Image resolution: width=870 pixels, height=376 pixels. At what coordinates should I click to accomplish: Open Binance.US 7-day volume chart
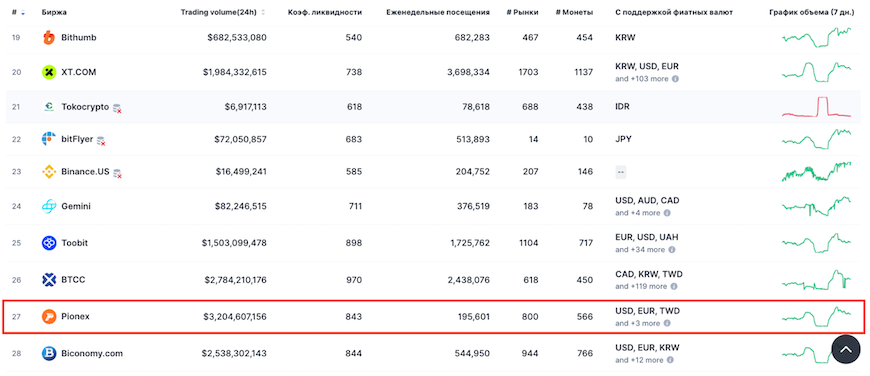pyautogui.click(x=816, y=172)
